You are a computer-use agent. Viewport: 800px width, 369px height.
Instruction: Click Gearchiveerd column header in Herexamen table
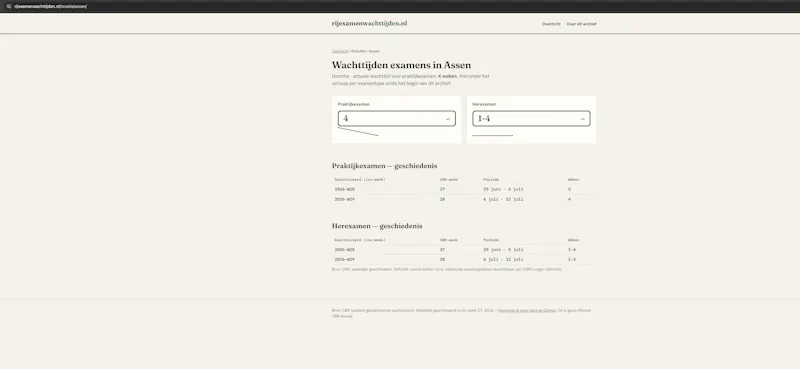tap(360, 240)
